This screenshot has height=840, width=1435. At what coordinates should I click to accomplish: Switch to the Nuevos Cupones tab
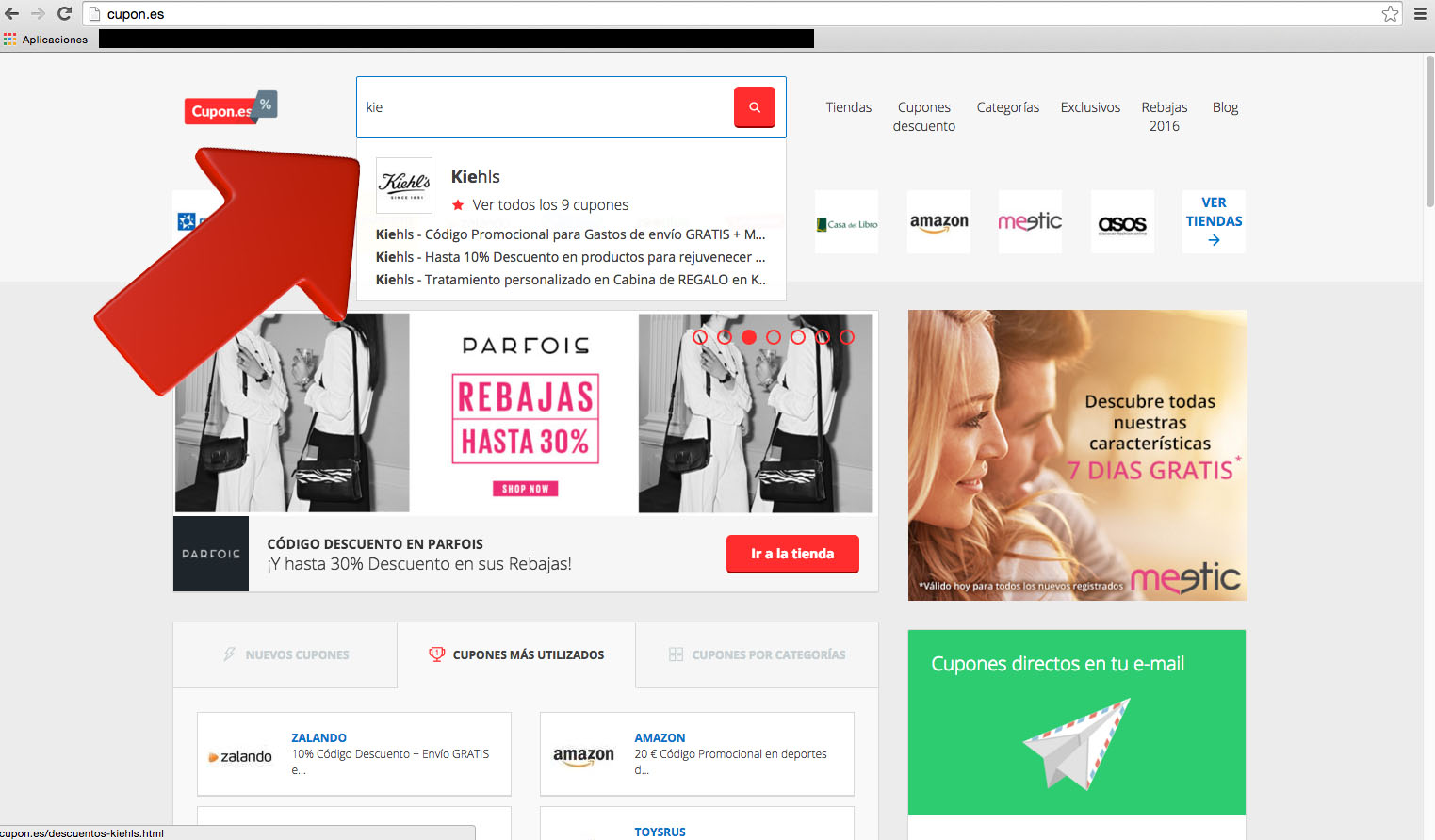coord(285,654)
